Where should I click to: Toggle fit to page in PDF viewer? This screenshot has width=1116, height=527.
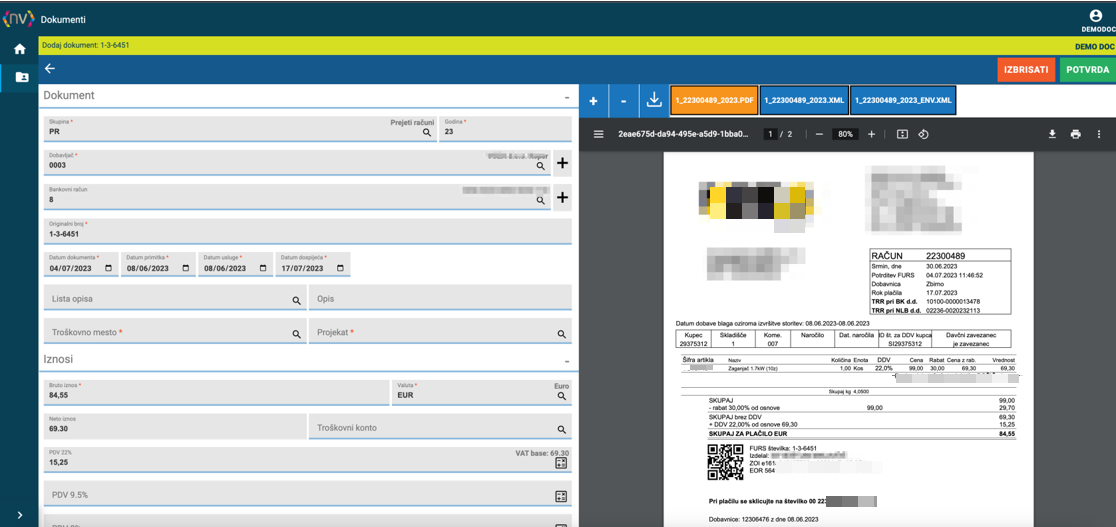[902, 134]
